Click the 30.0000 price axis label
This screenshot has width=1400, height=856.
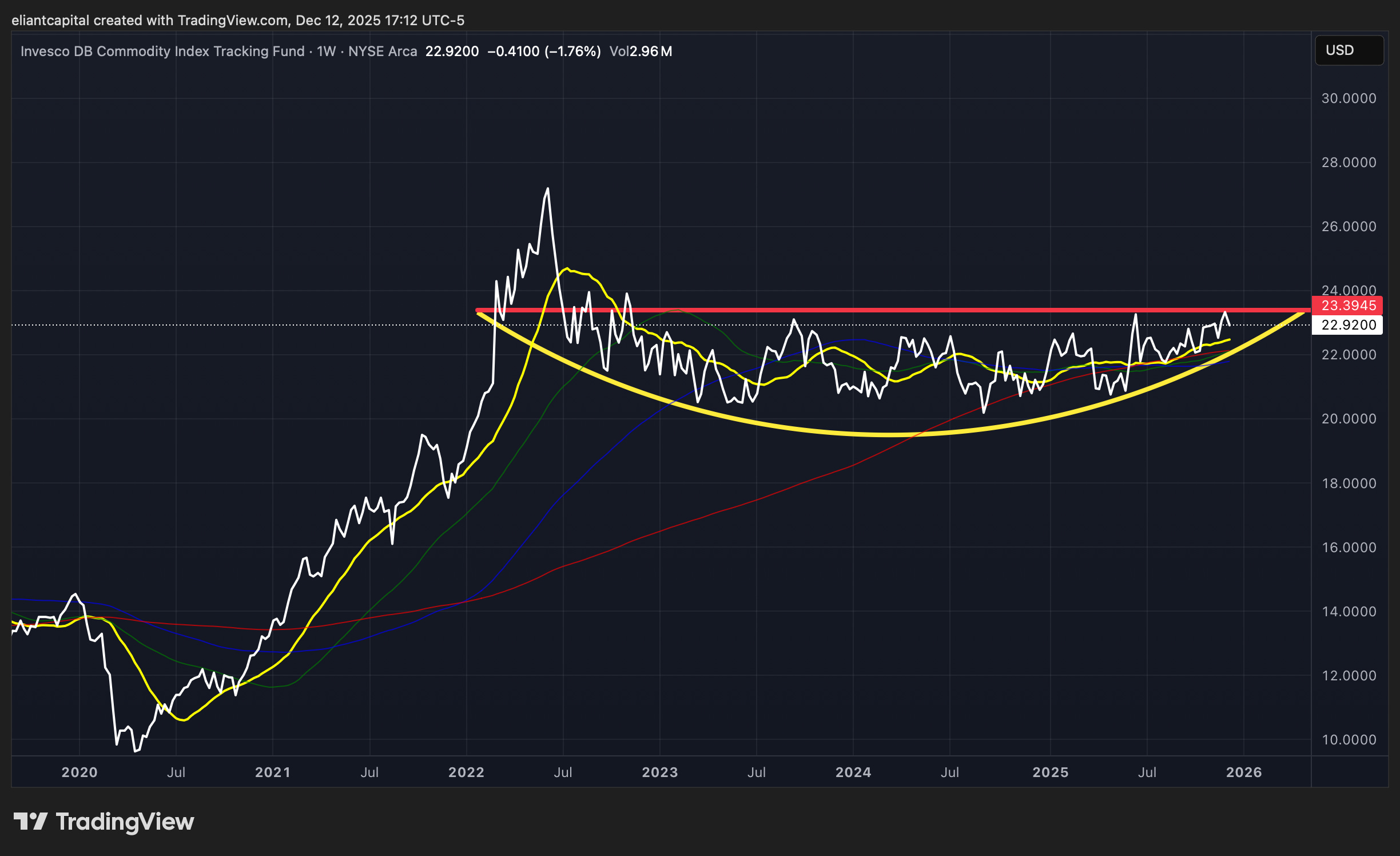click(x=1349, y=98)
